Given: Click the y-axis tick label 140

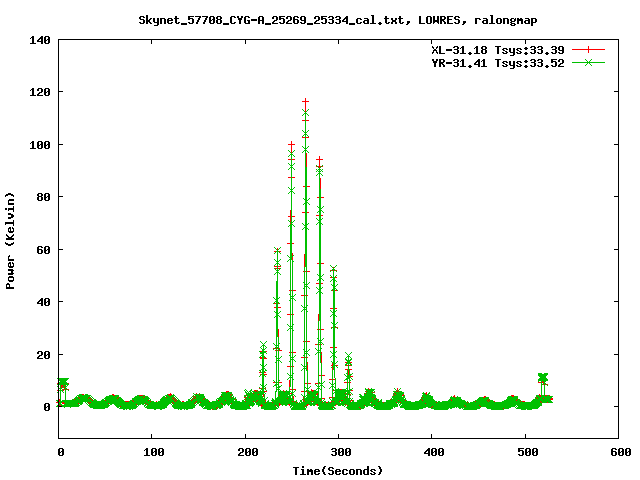Looking at the screenshot, I should click(x=40, y=40).
